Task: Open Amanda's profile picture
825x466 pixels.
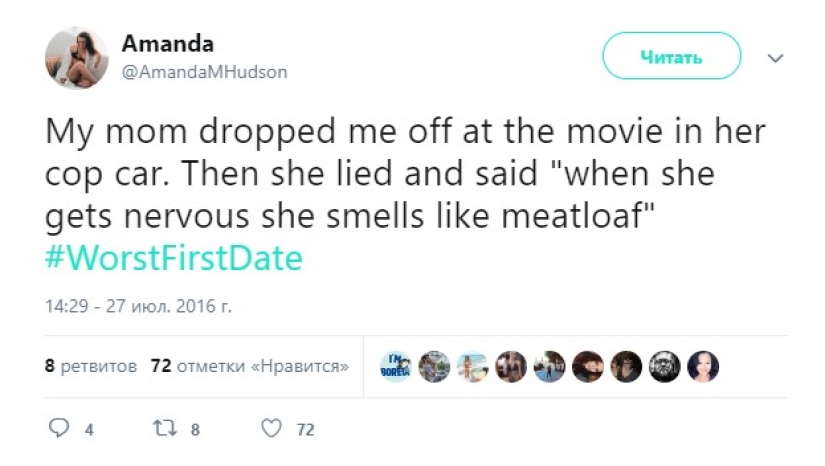Action: [x=76, y=58]
